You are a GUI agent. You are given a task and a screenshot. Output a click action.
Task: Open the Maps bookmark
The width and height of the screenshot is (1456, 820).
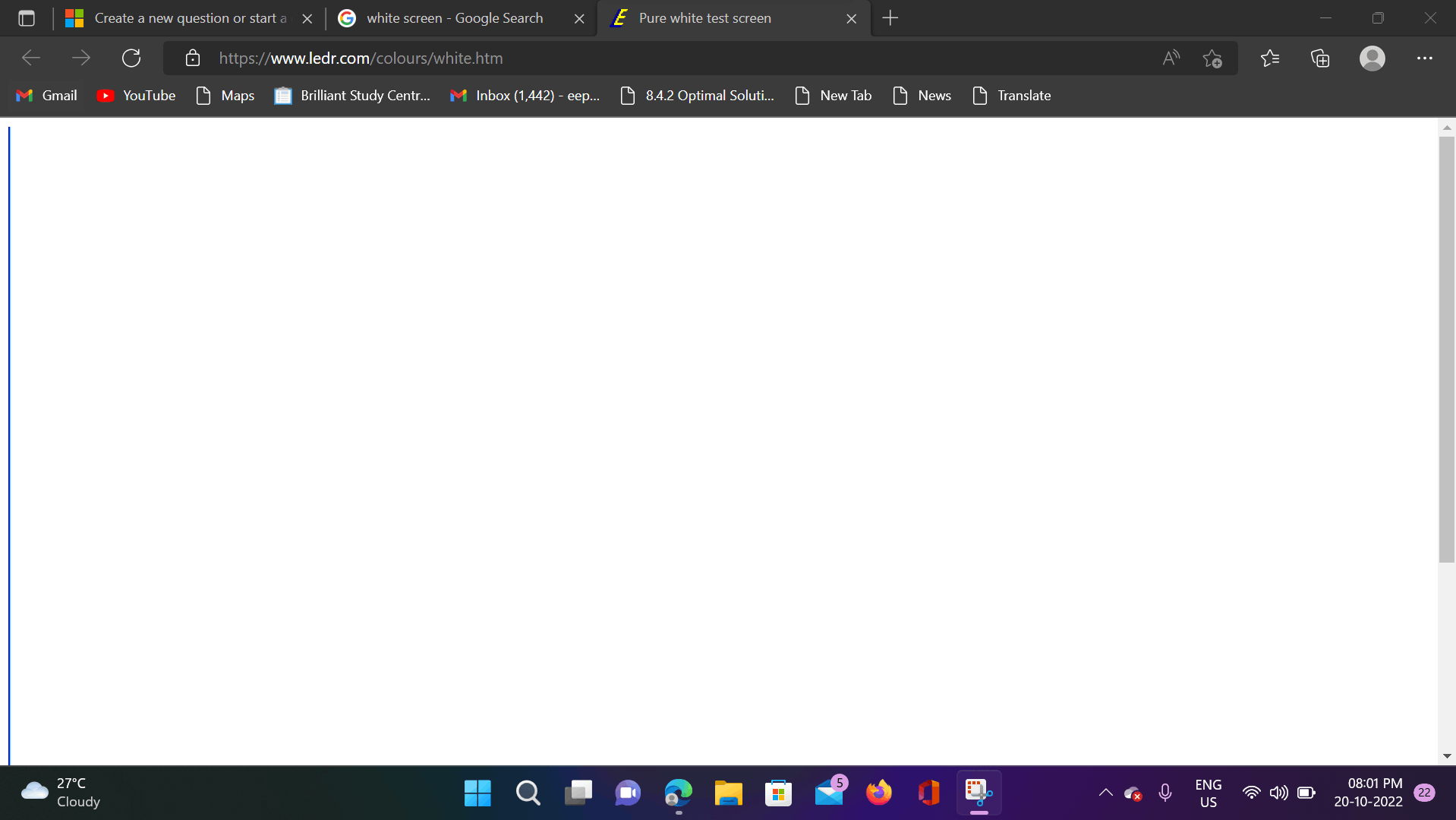click(x=225, y=96)
